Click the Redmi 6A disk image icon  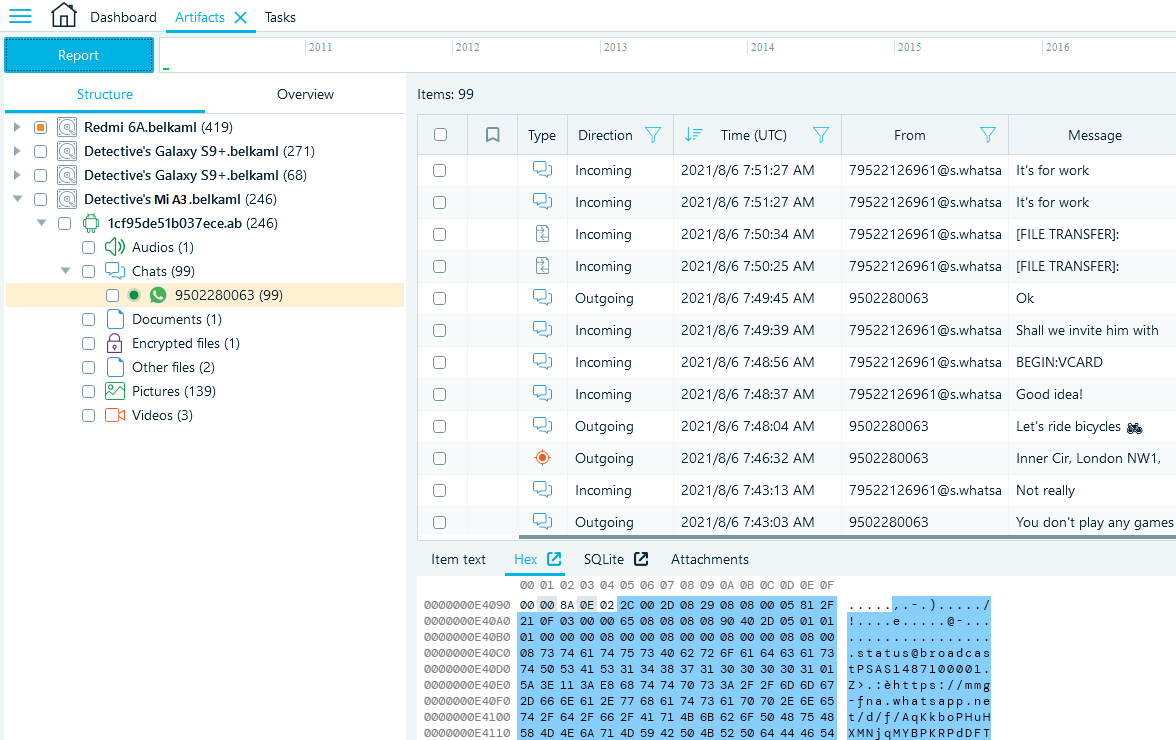pos(67,127)
